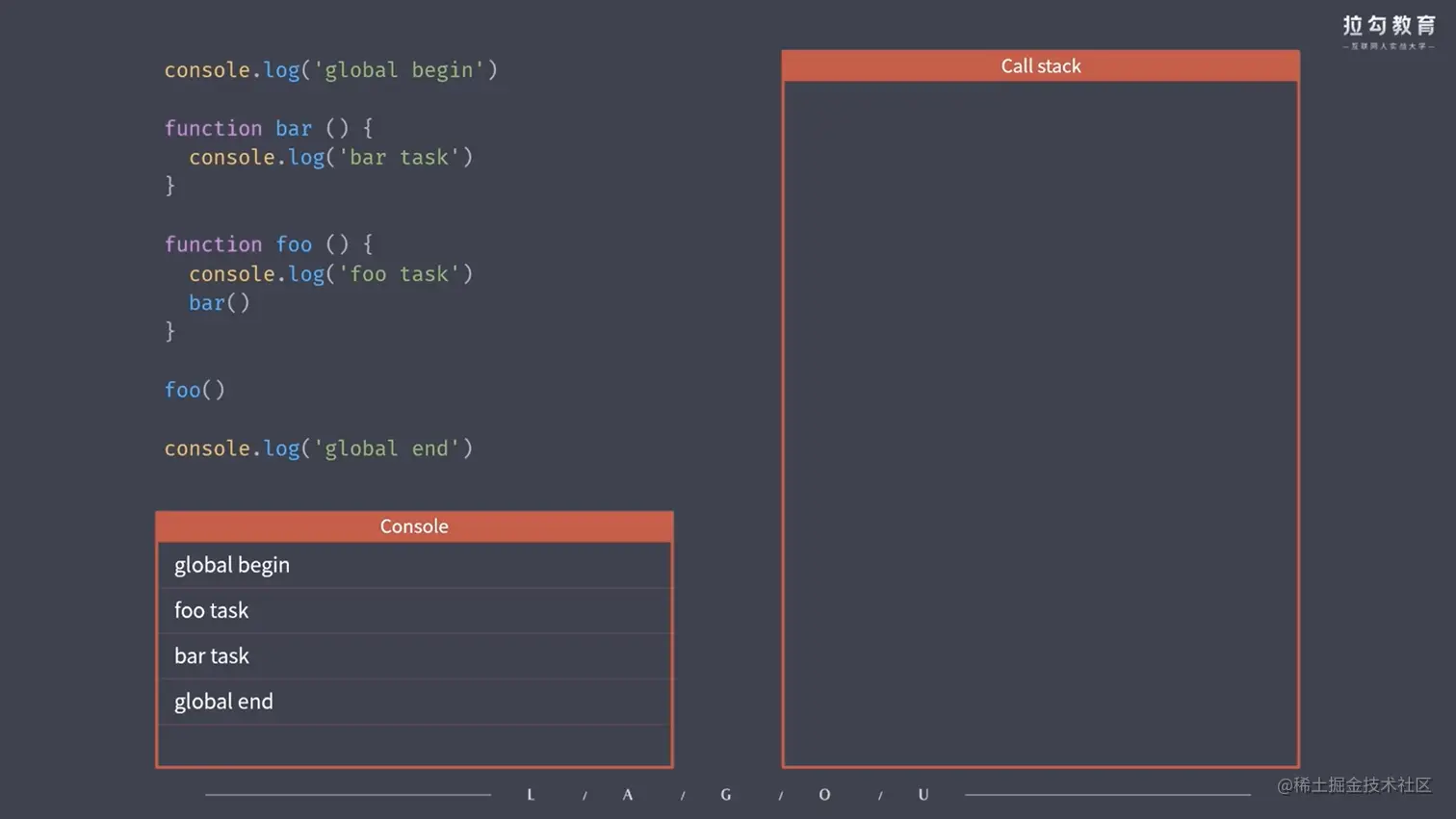Click the foo() call statement
Image resolution: width=1456 pixels, height=819 pixels.
[195, 390]
